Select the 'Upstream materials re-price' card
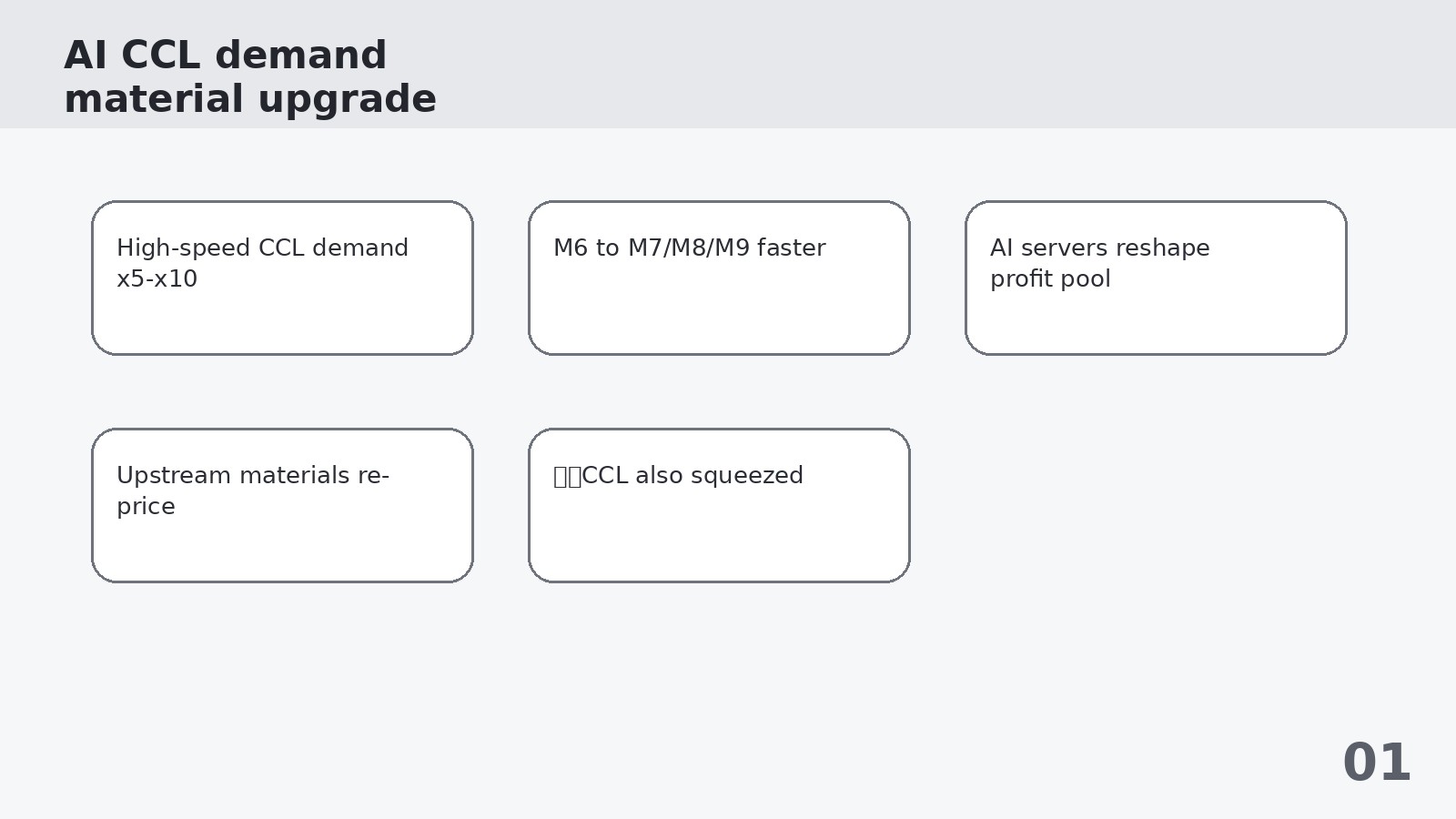This screenshot has width=1456, height=819. pyautogui.click(x=282, y=505)
